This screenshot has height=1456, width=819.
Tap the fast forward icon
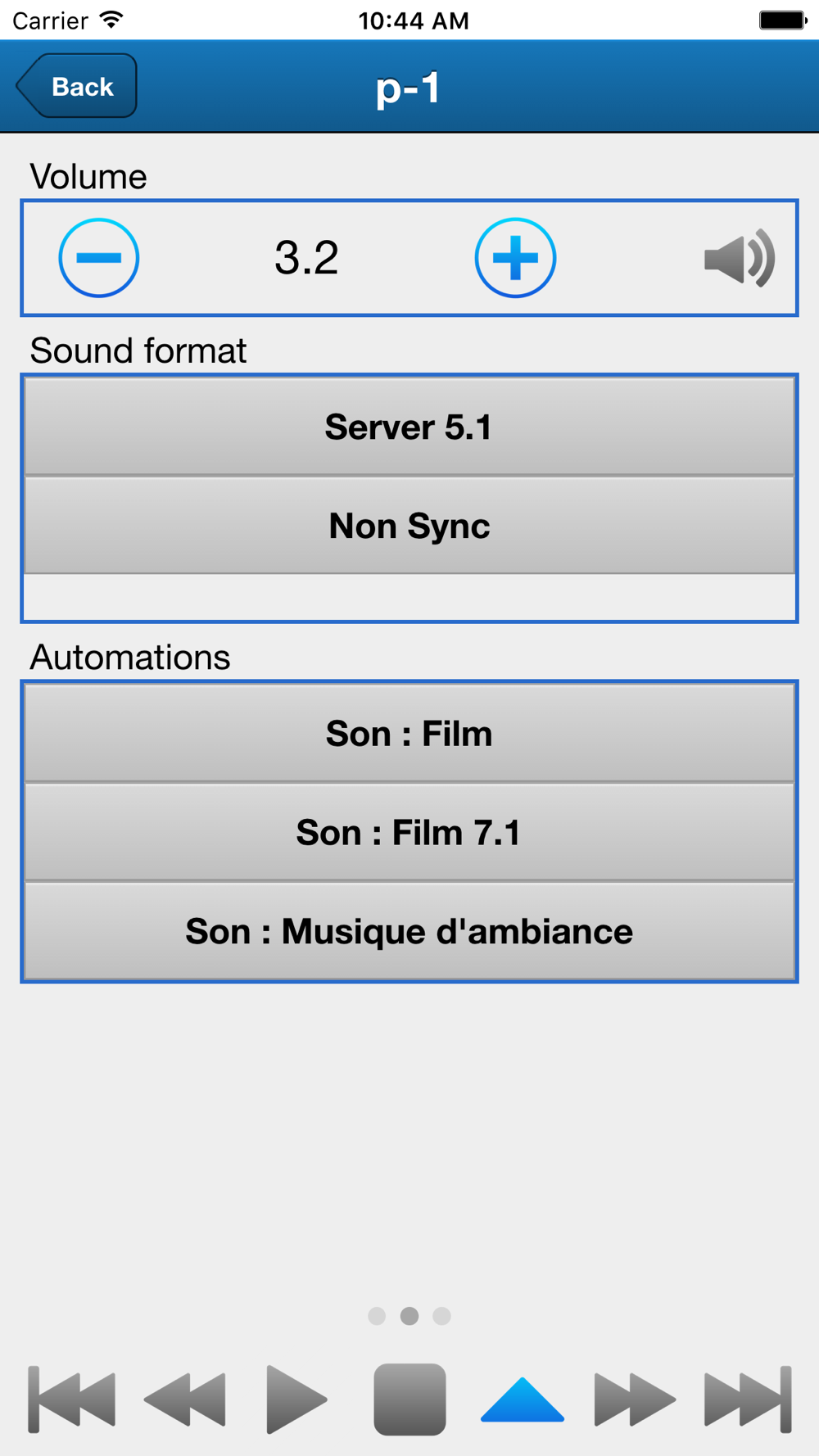click(635, 1399)
